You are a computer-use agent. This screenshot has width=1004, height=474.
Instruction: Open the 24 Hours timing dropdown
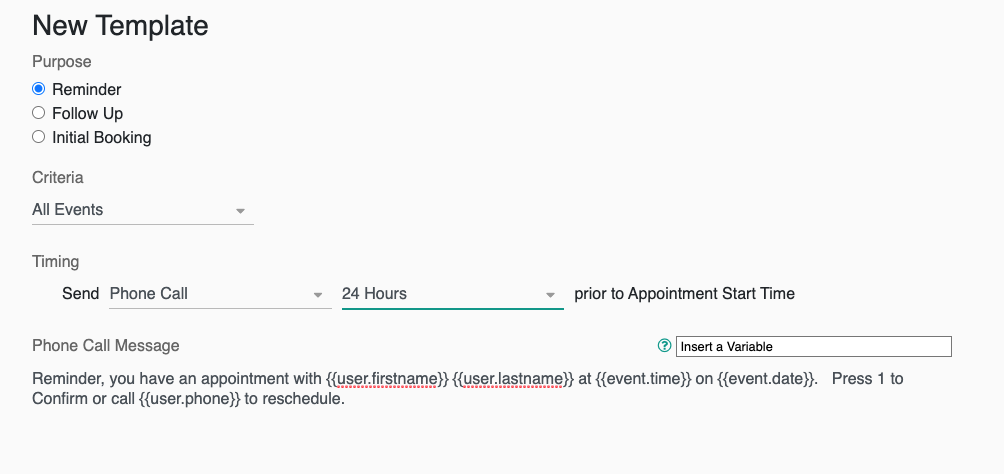point(452,294)
